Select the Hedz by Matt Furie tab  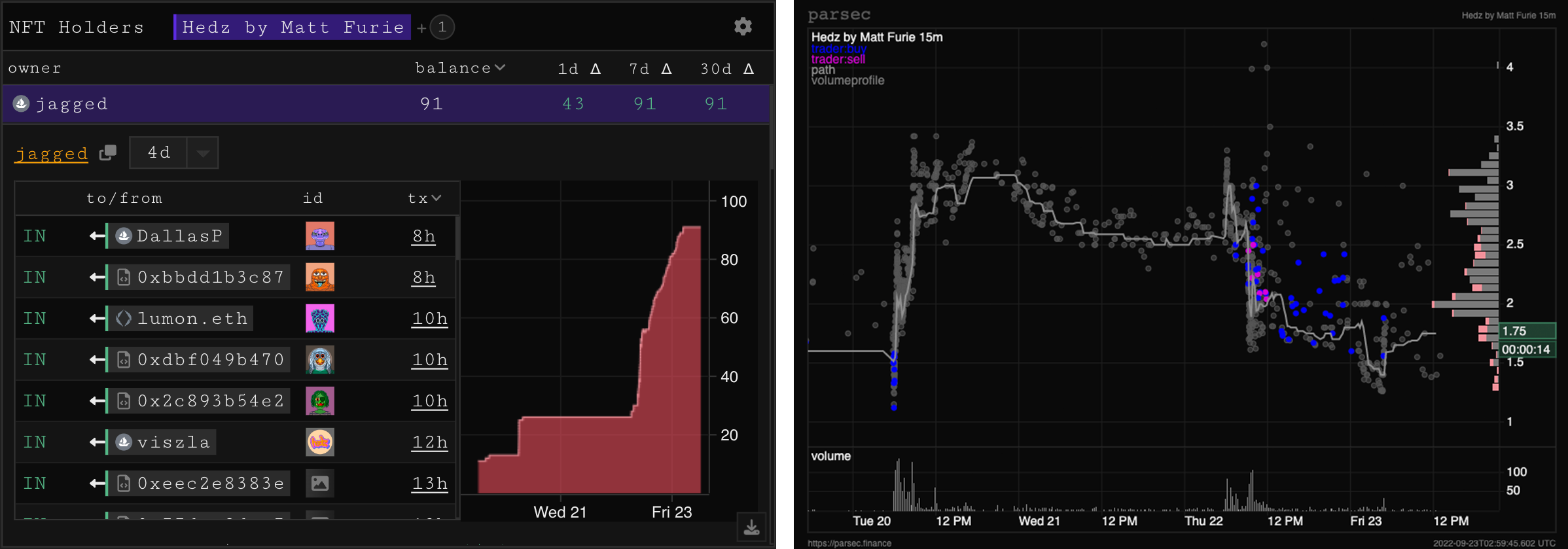(293, 27)
